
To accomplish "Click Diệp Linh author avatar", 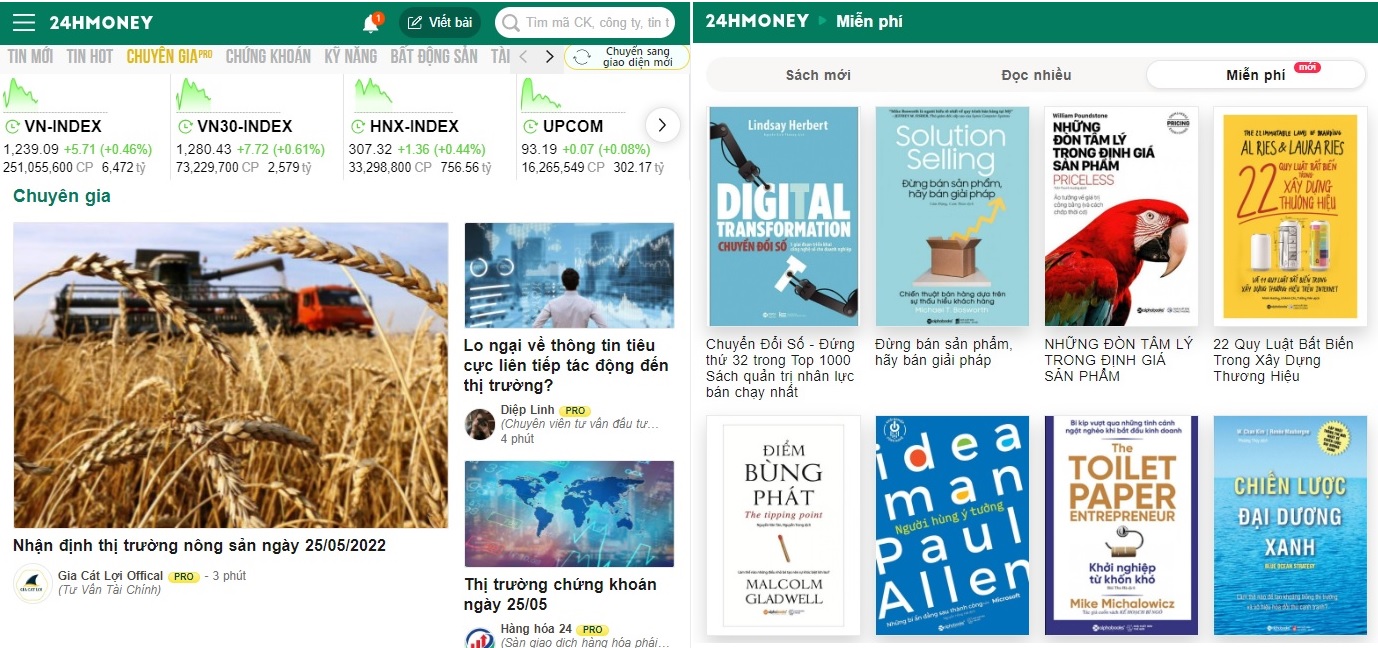I will coord(480,424).
